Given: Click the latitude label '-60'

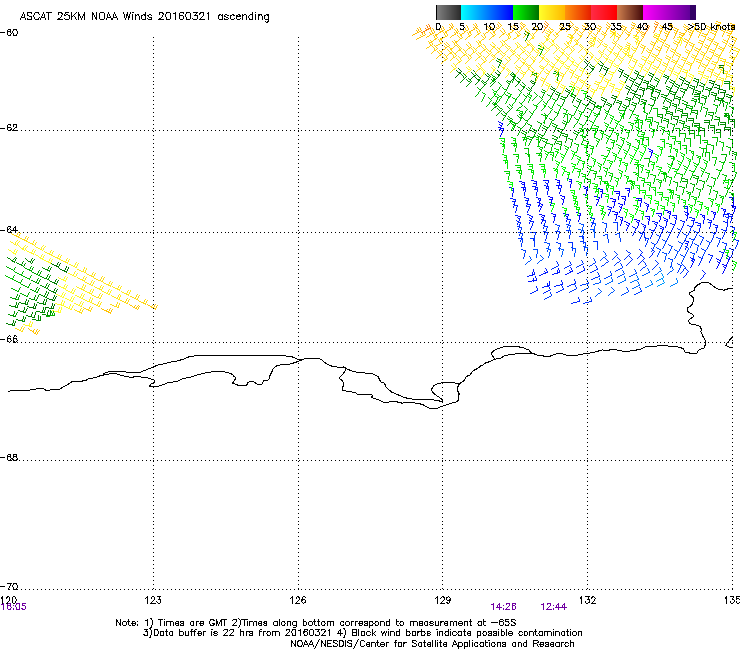Looking at the screenshot, I should [9, 33].
